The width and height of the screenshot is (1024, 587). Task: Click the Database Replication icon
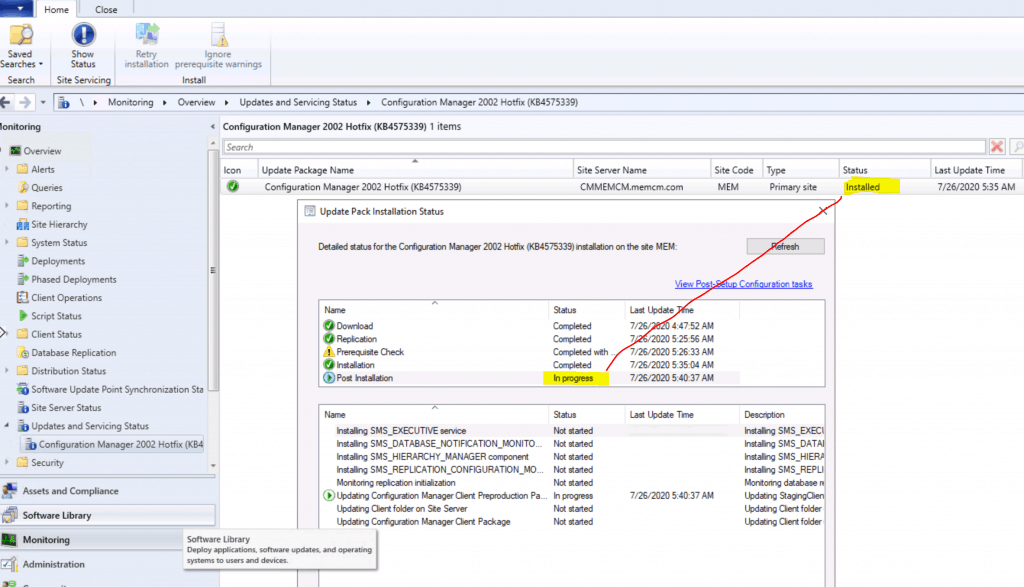pos(23,353)
